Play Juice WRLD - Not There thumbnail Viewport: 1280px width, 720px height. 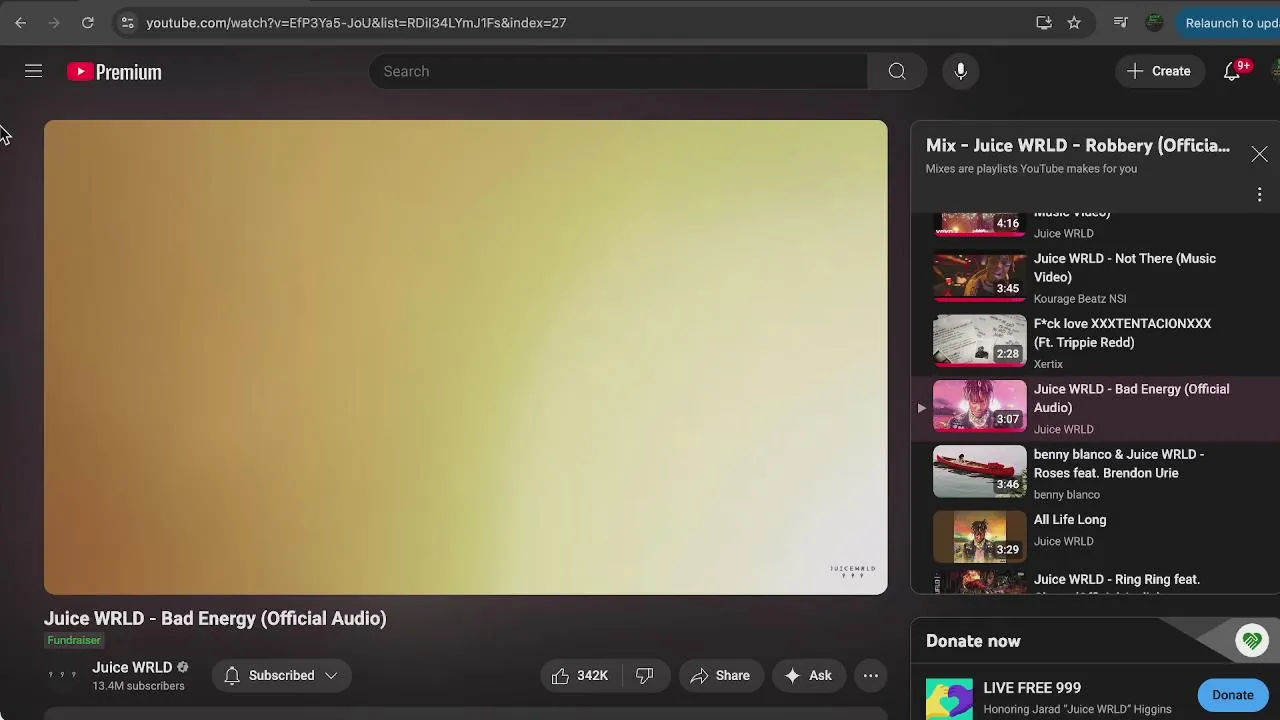tap(979, 275)
